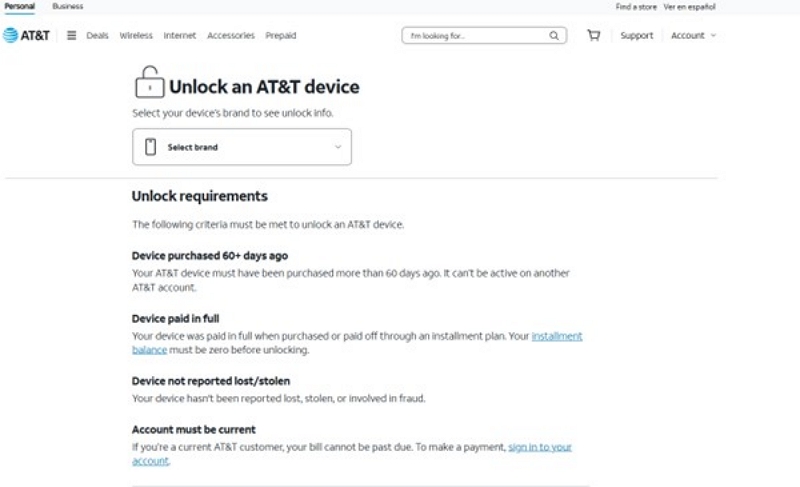Viewport: 800px width, 487px height.
Task: Switch to the Business tab
Action: 68,6
